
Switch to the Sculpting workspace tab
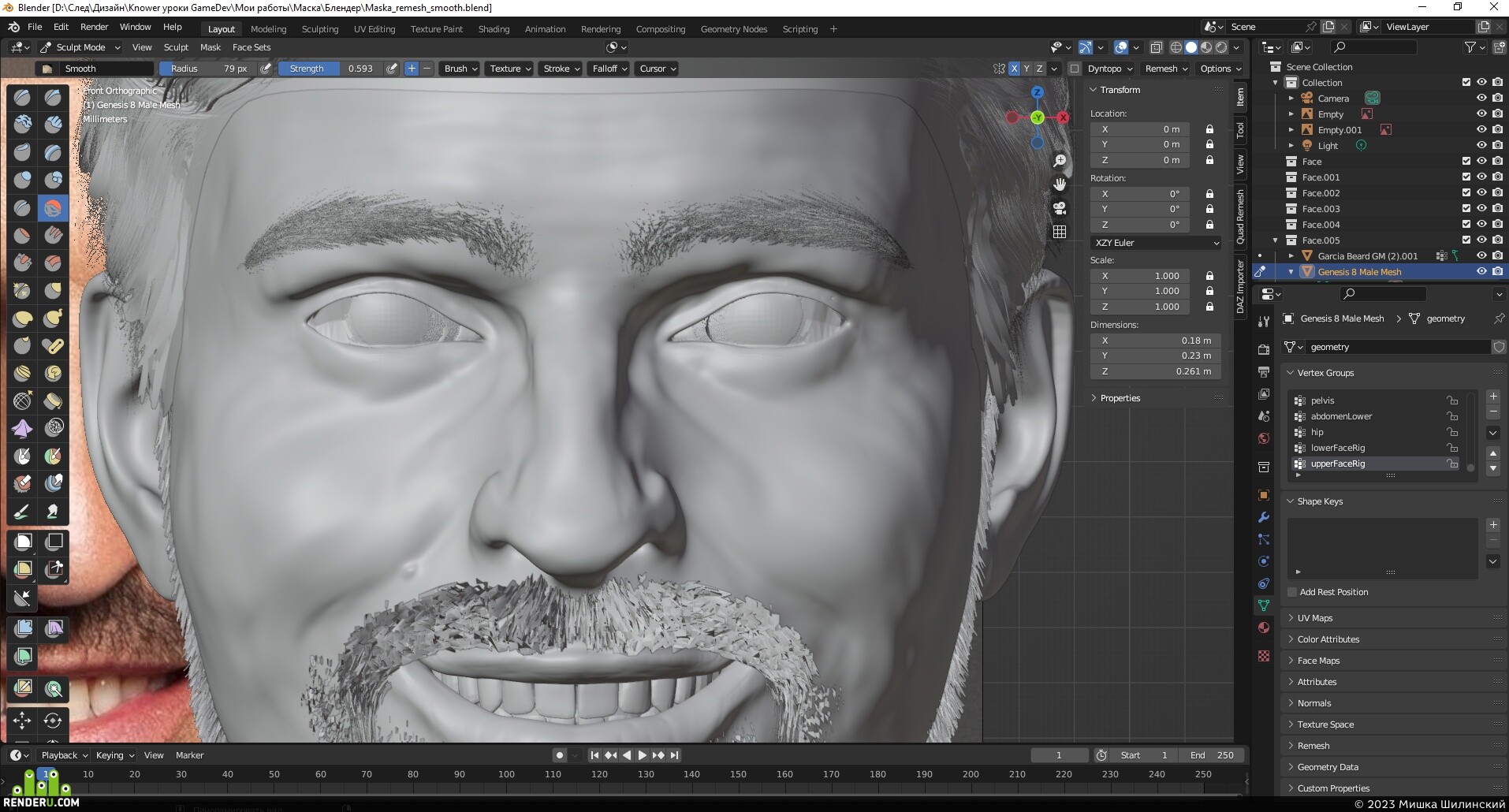tap(319, 29)
